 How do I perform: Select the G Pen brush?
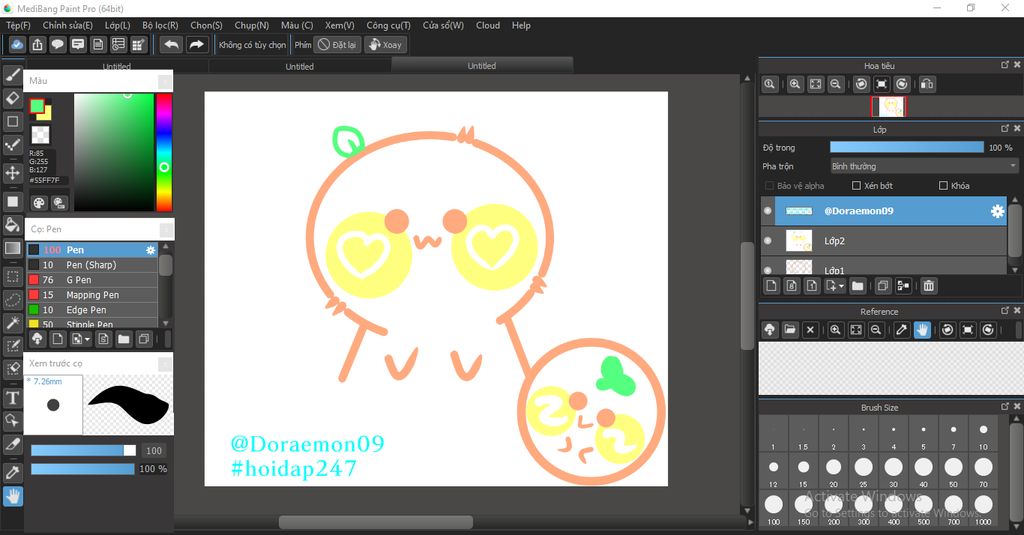pyautogui.click(x=93, y=280)
